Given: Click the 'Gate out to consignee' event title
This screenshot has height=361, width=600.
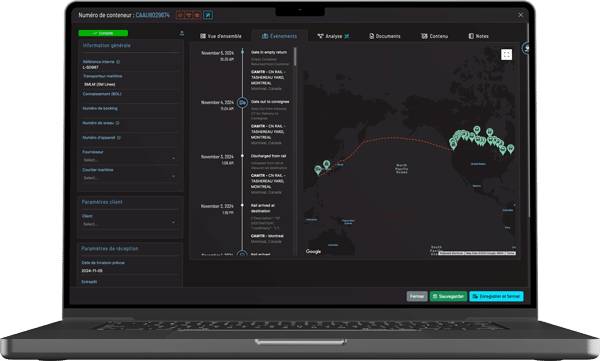Looking at the screenshot, I should [270, 102].
